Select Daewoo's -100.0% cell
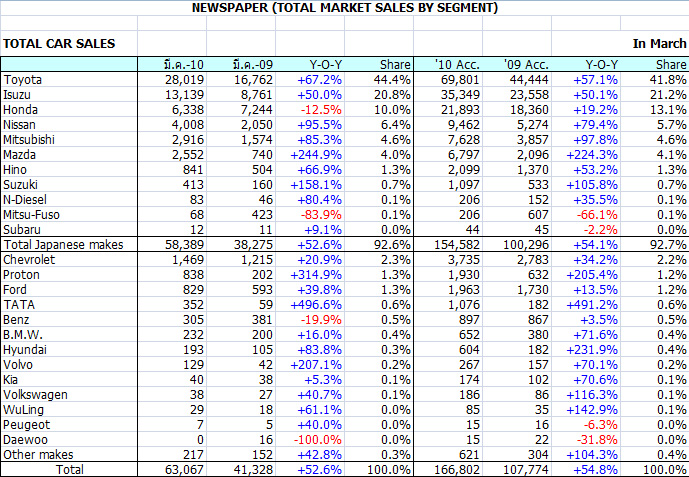Viewport: 689px width, 477px height. click(x=319, y=439)
